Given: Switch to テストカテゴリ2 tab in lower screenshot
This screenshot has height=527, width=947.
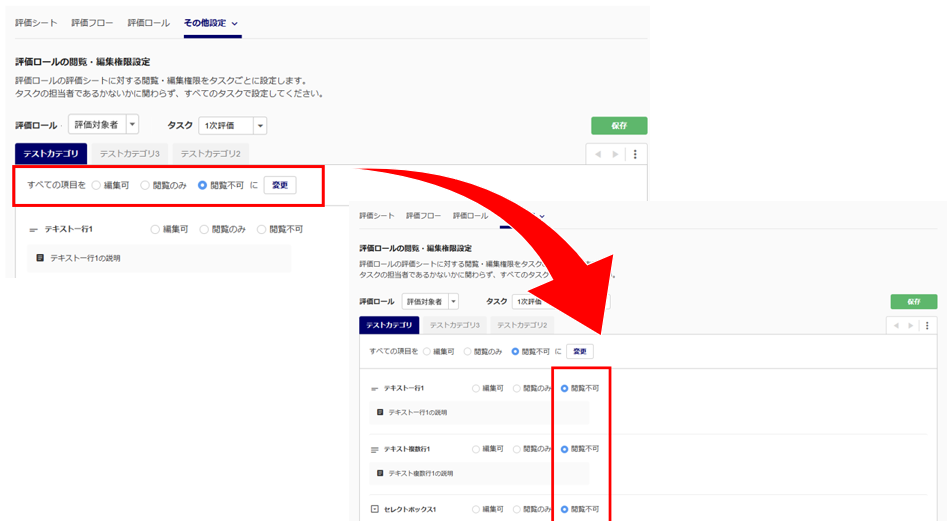Looking at the screenshot, I should point(522,325).
